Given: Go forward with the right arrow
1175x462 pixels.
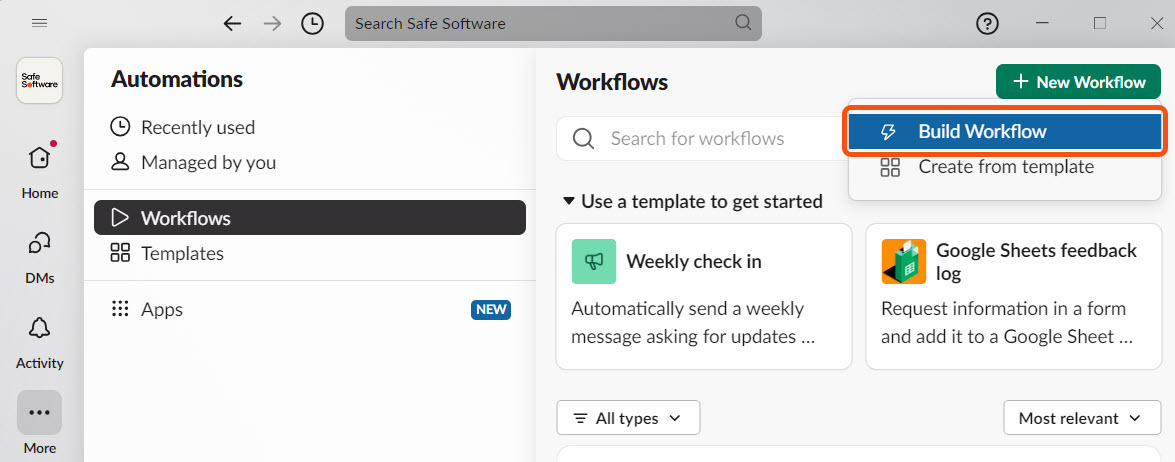Looking at the screenshot, I should (273, 24).
